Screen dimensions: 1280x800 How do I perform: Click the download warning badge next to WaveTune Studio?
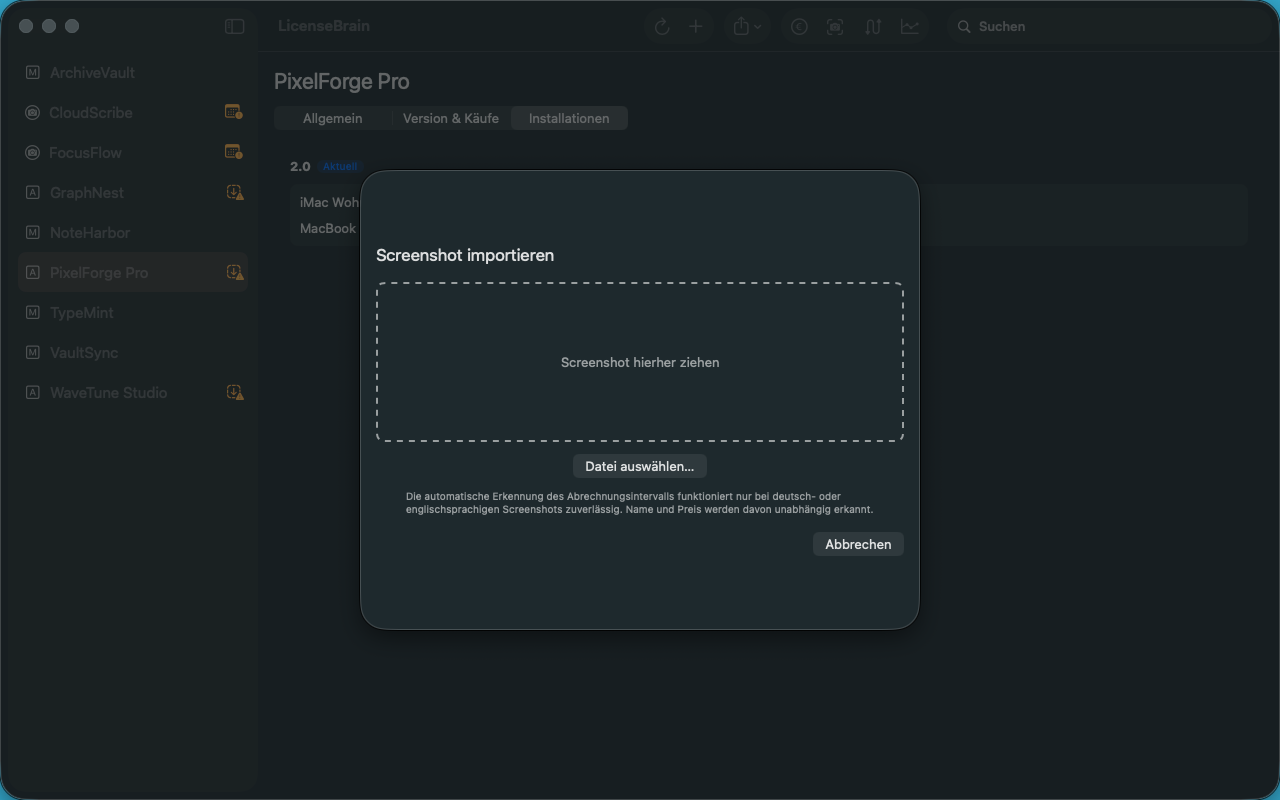coord(234,392)
